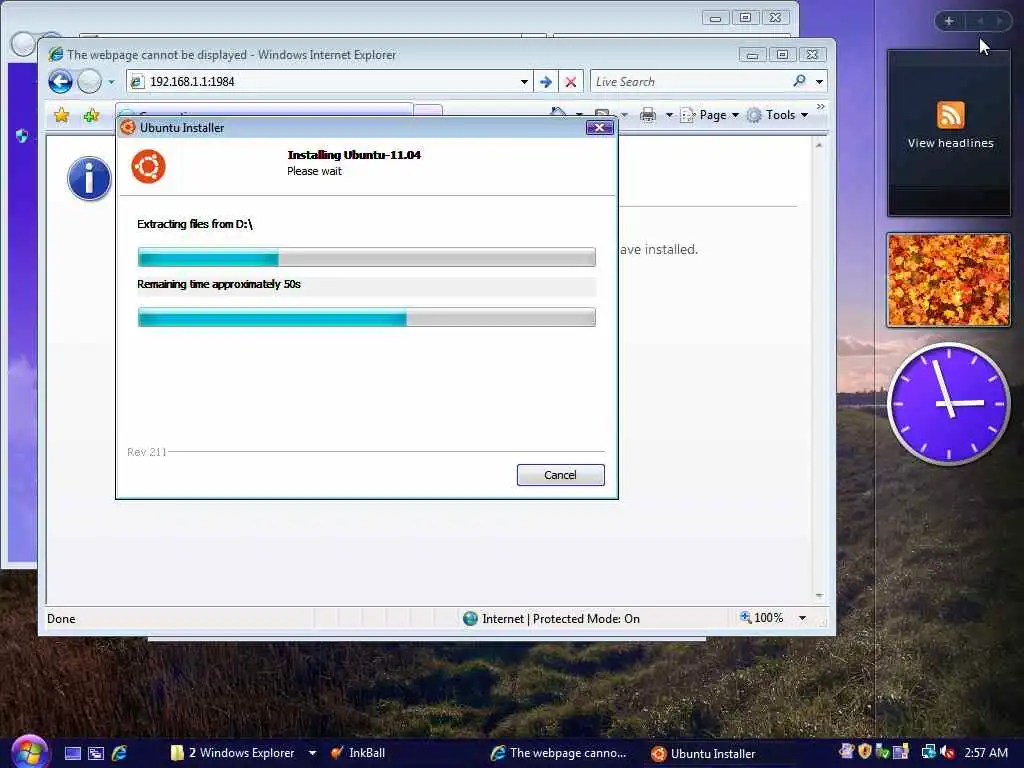Switch to InkBall in taskbar
The image size is (1024, 768).
pos(358,753)
